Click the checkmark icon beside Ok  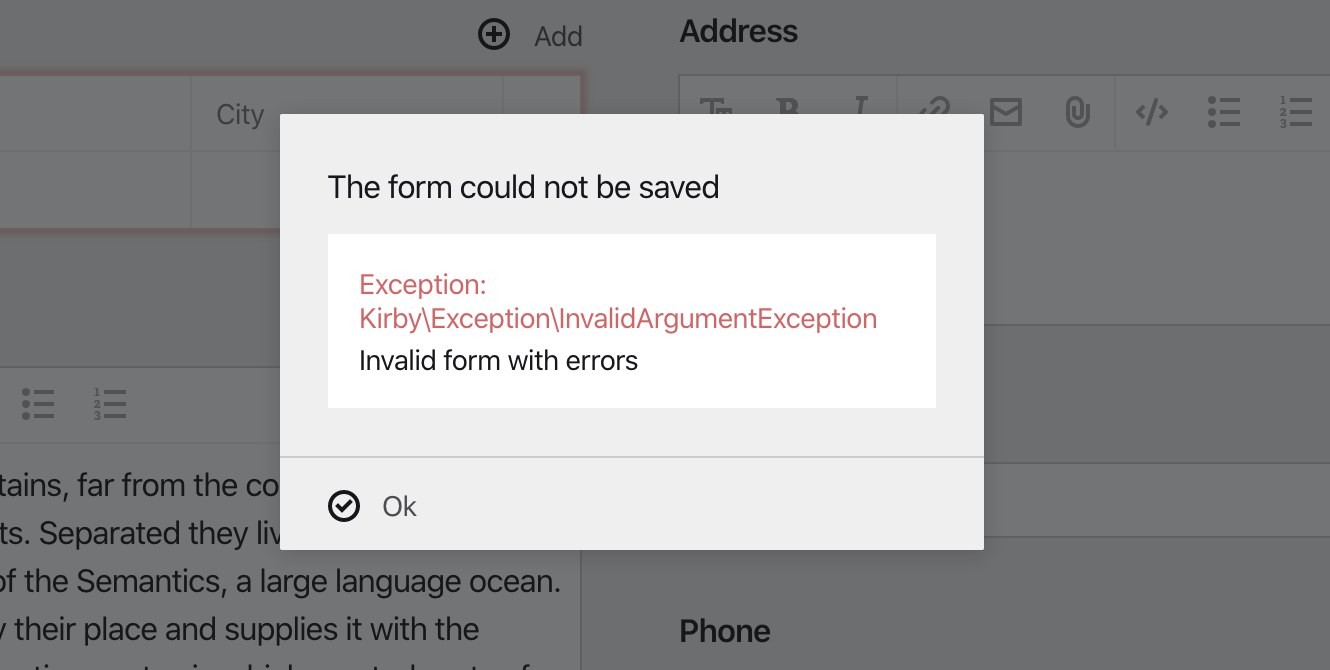(343, 507)
